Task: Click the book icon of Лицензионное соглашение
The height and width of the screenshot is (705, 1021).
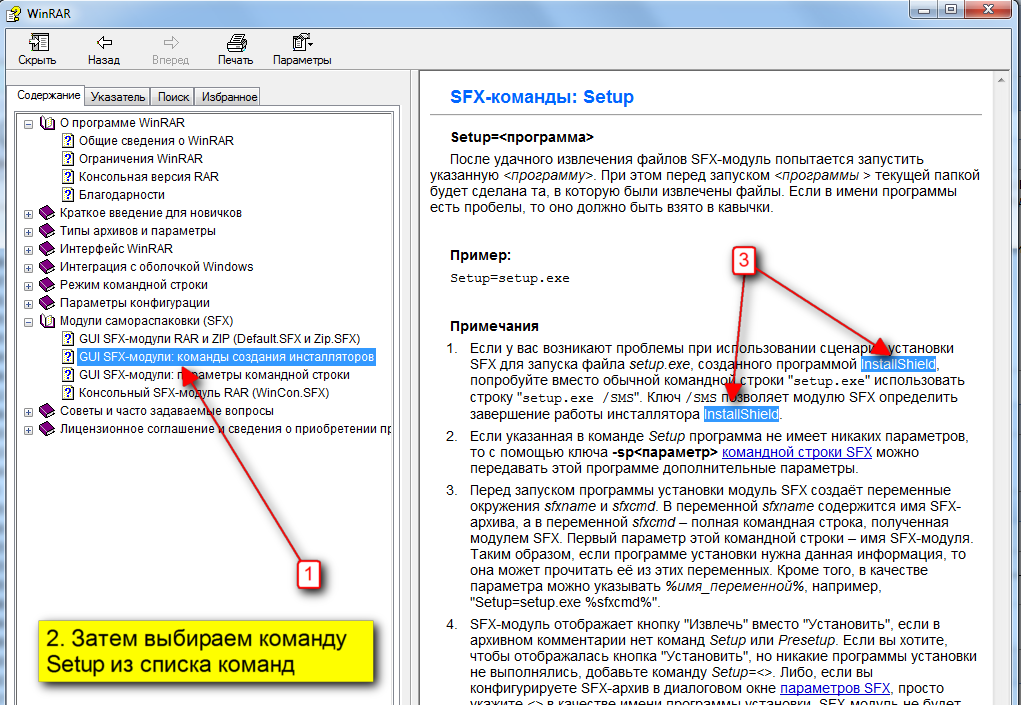Action: click(x=47, y=429)
